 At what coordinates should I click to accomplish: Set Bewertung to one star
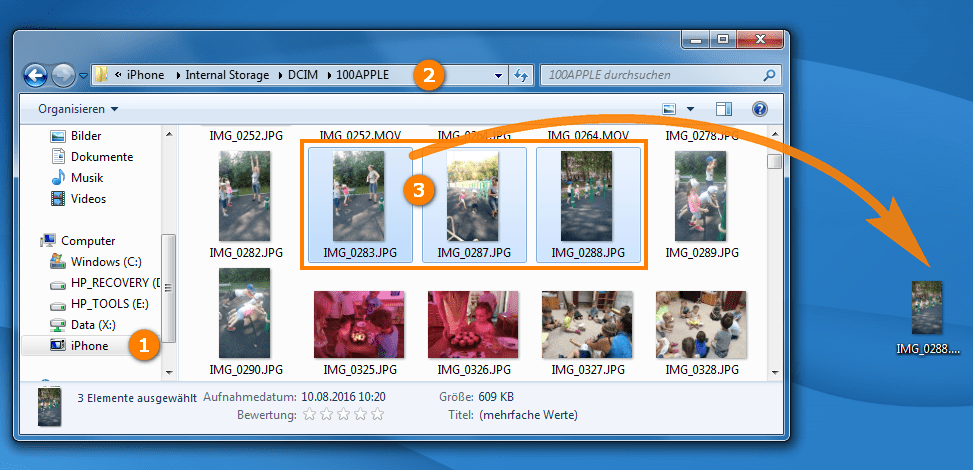coord(309,414)
